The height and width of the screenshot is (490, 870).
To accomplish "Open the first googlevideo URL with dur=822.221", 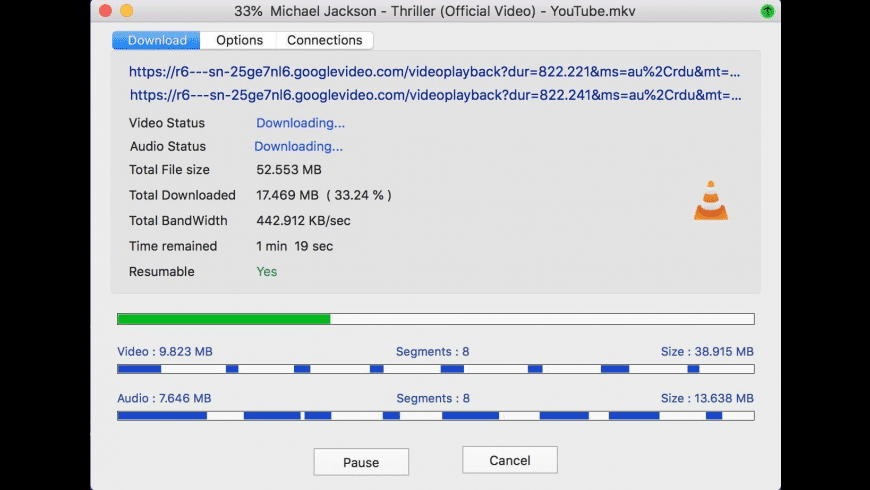I will [434, 72].
